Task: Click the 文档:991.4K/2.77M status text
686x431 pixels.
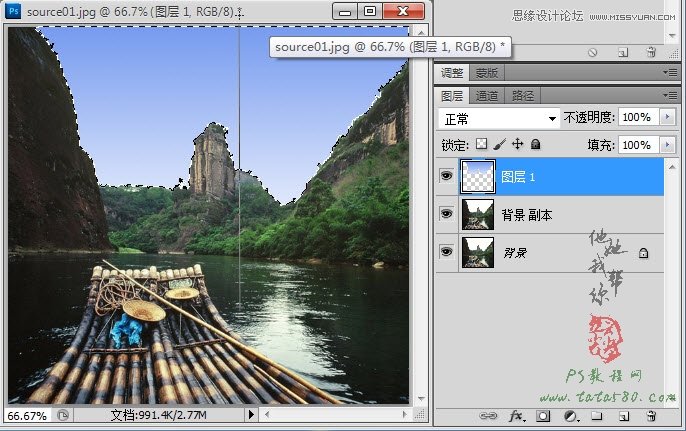Action: 158,415
